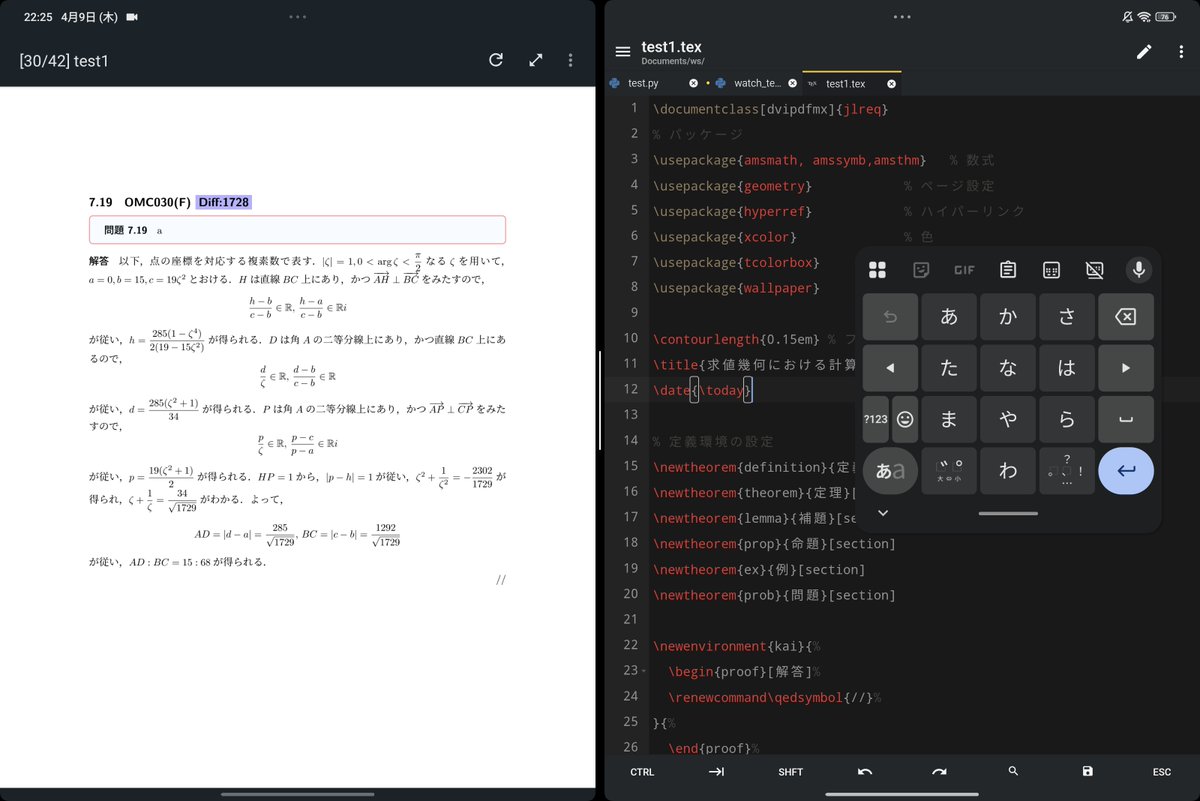
Task: Tap the space key on the keyboard
Action: (x=1126, y=420)
